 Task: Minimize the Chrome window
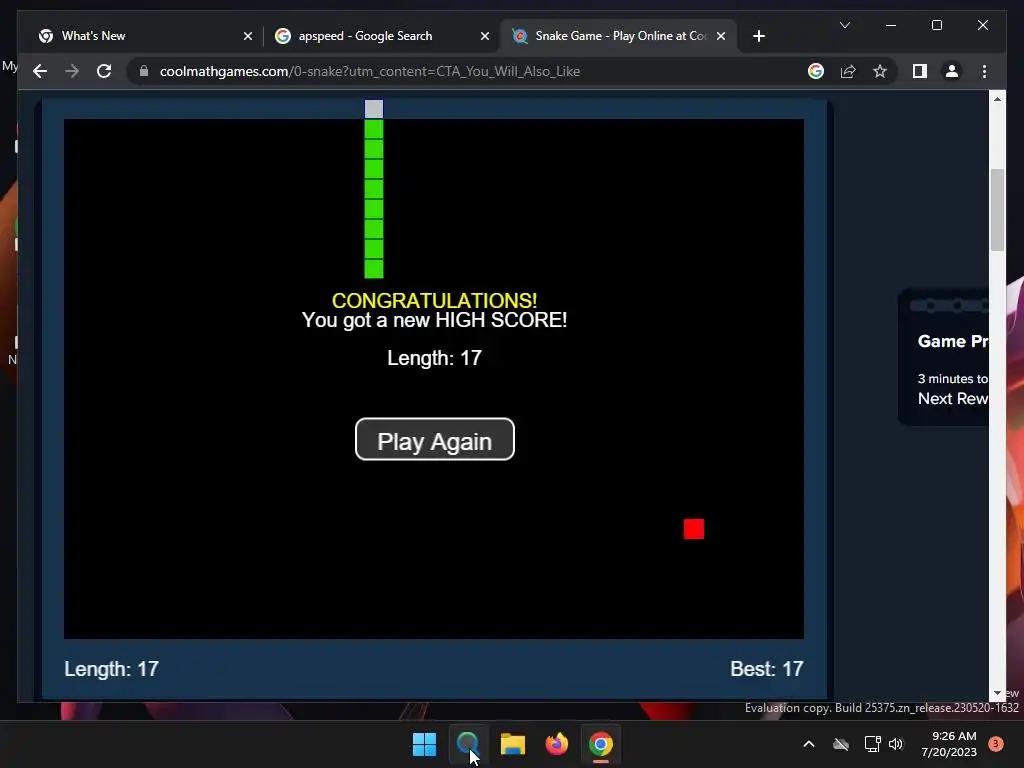pyautogui.click(x=891, y=25)
